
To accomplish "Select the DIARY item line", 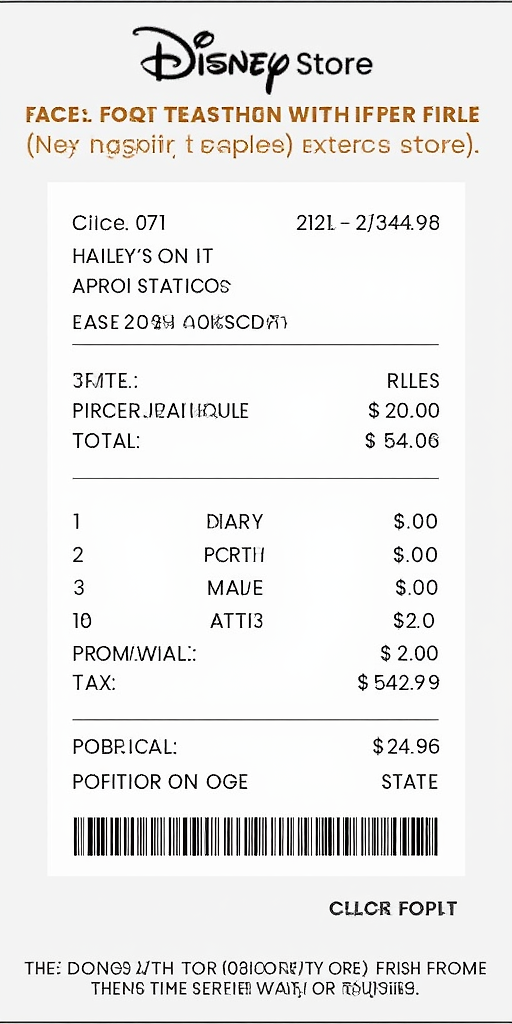I will tap(255, 521).
